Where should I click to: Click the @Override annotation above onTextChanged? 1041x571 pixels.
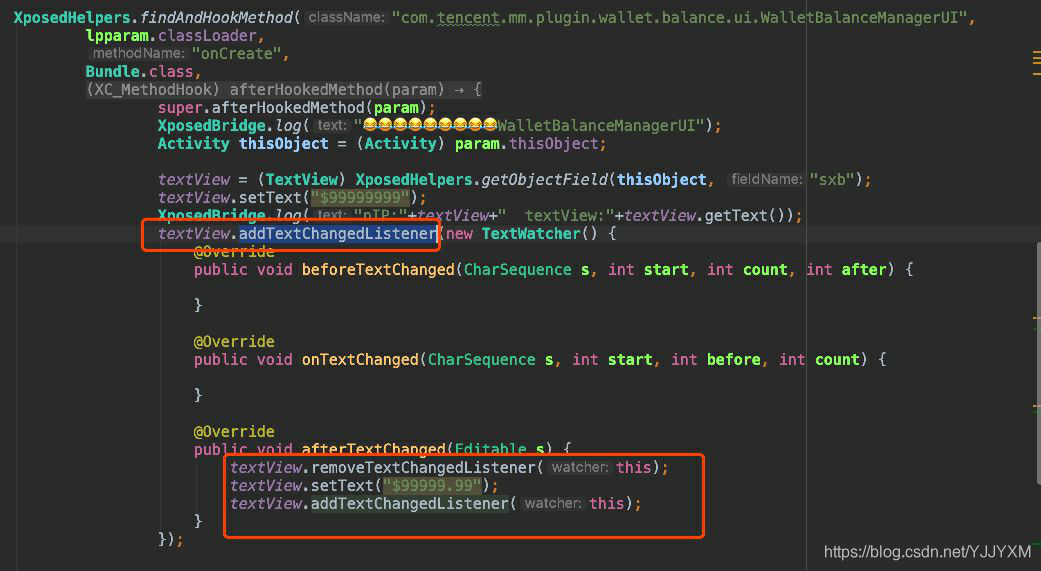[234, 341]
